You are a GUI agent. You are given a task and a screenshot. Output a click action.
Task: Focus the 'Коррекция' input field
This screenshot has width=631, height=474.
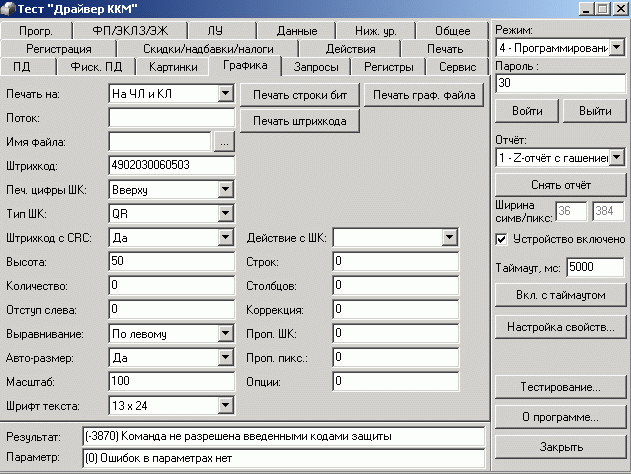pyautogui.click(x=396, y=309)
